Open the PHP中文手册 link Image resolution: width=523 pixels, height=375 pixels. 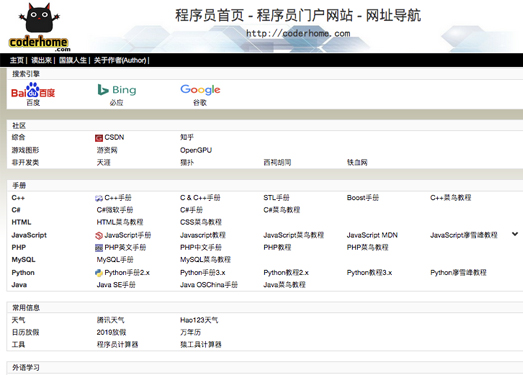coord(201,248)
